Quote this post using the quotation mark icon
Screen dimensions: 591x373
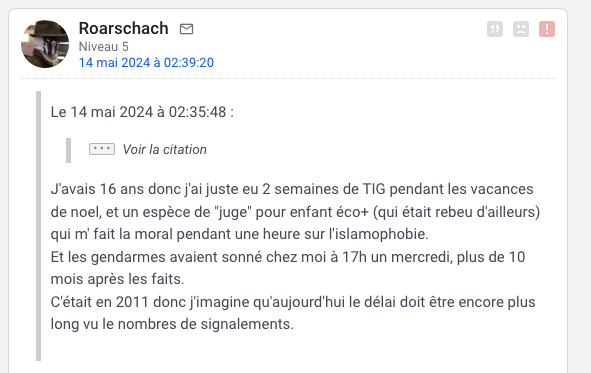[495, 29]
